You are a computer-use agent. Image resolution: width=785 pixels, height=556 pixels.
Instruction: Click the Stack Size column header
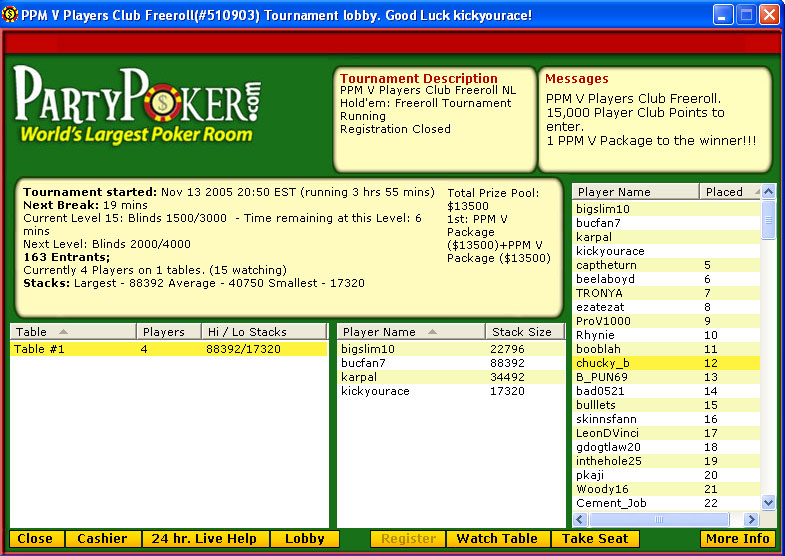[x=524, y=332]
